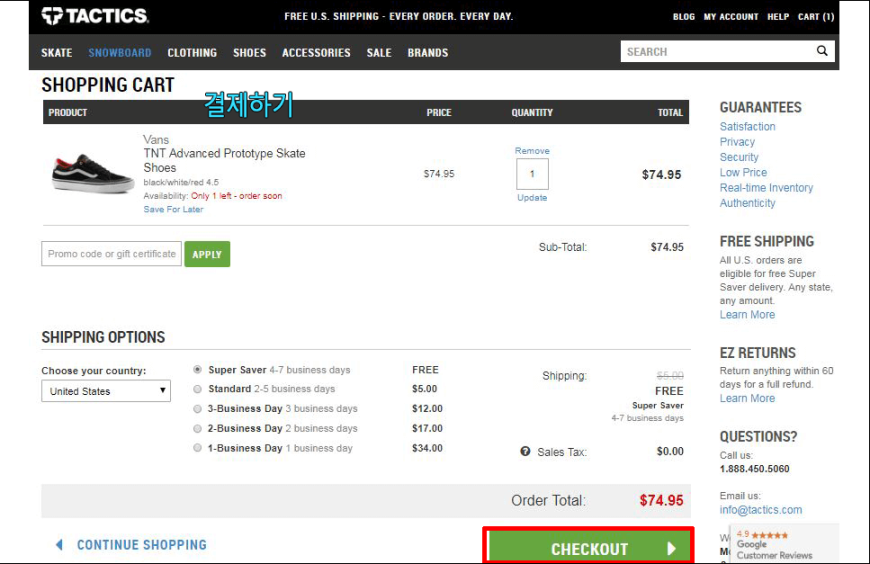Choose 2-Business Day shipping option
The image size is (870, 564).
click(x=198, y=429)
